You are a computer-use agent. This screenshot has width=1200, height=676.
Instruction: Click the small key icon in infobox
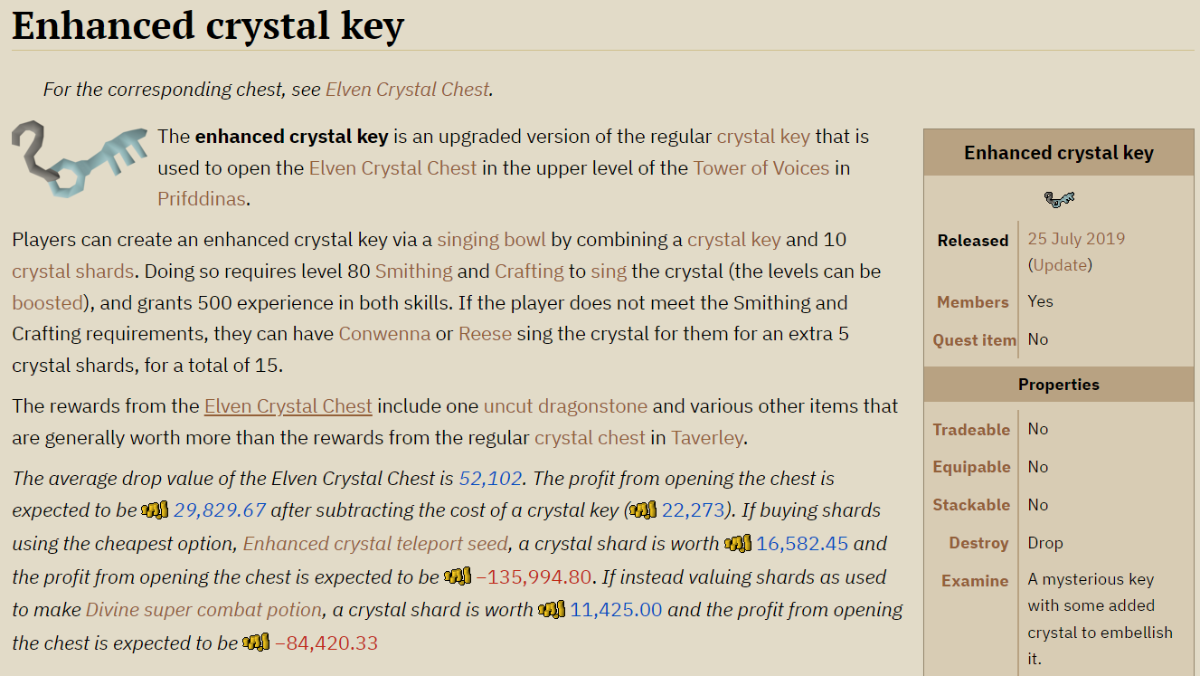click(1059, 199)
